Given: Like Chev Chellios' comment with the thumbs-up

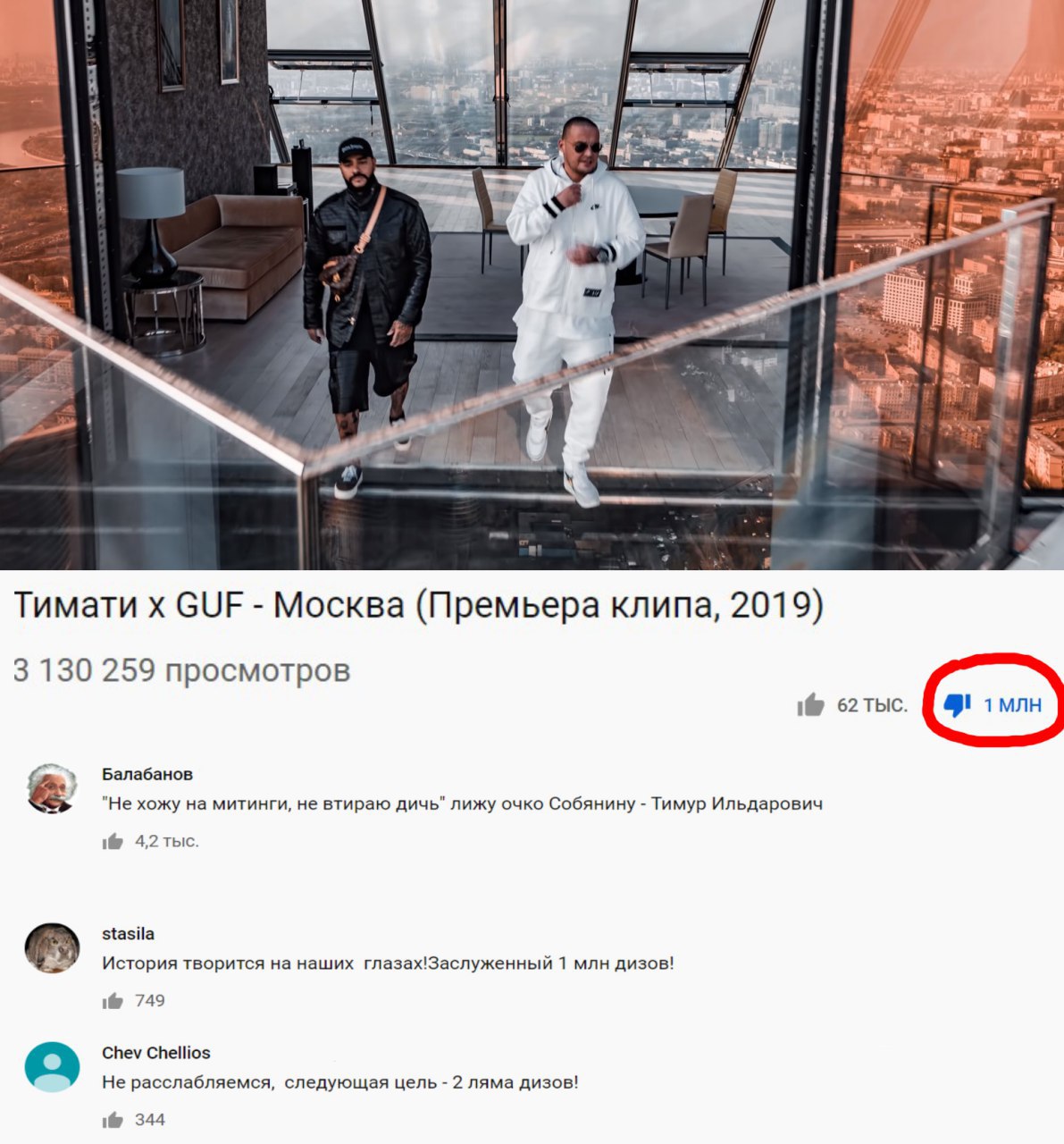Looking at the screenshot, I should [x=113, y=1120].
